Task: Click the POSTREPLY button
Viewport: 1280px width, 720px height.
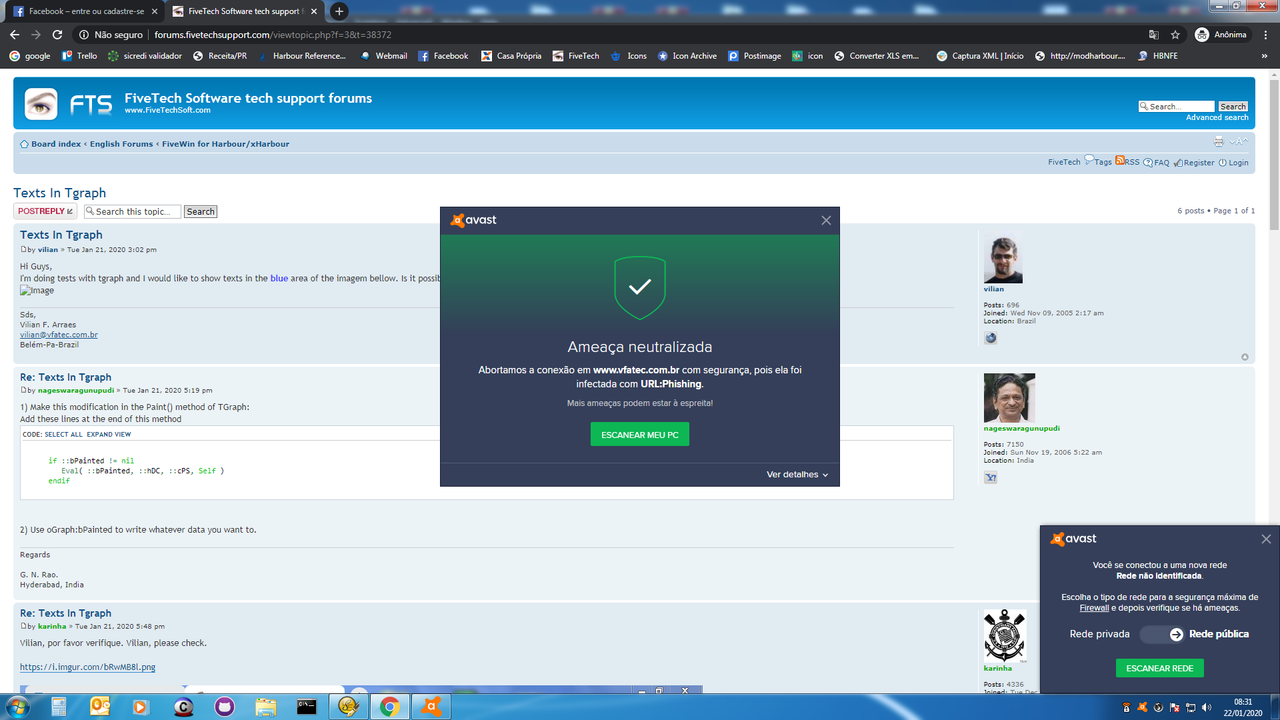Action: tap(45, 211)
